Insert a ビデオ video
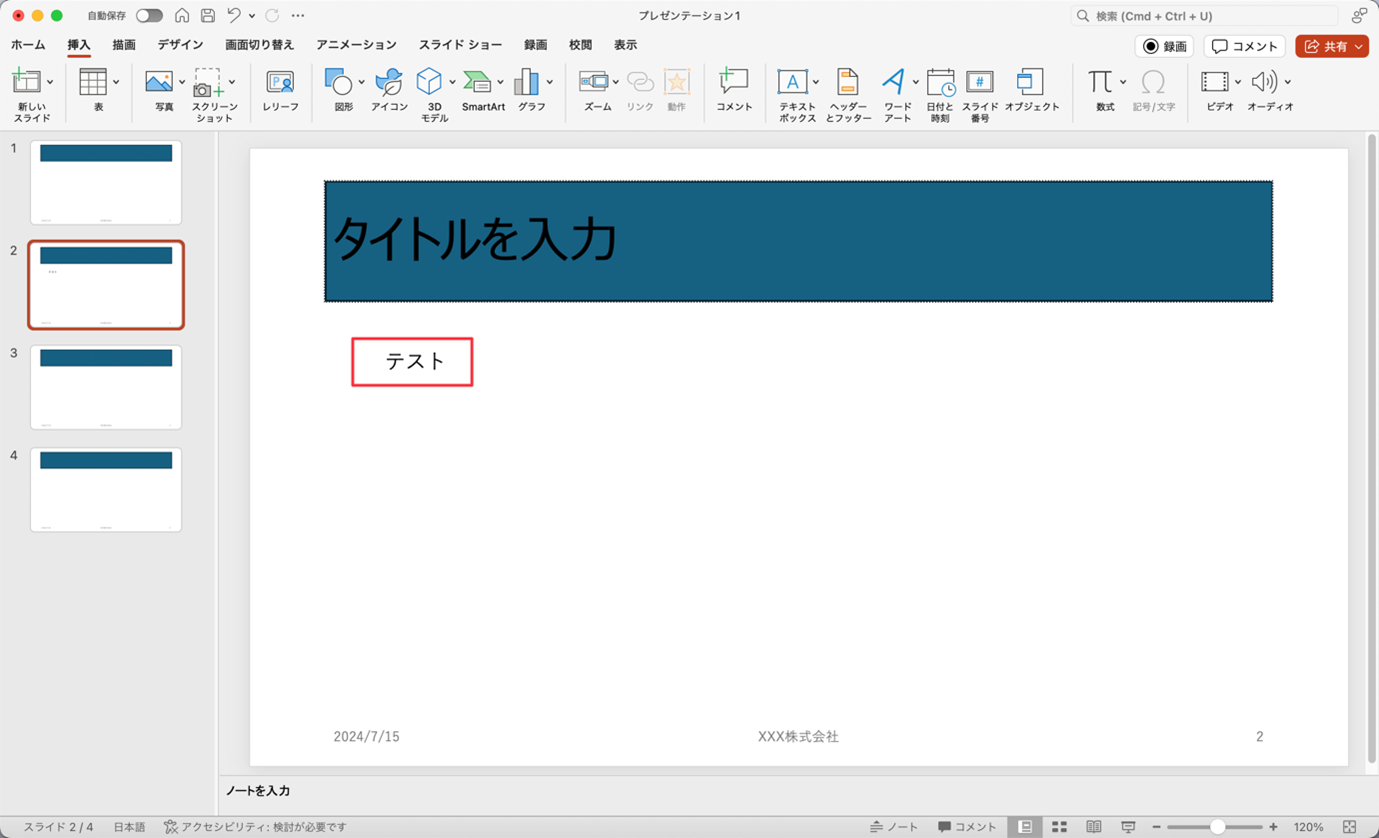This screenshot has width=1379, height=838. point(1215,82)
